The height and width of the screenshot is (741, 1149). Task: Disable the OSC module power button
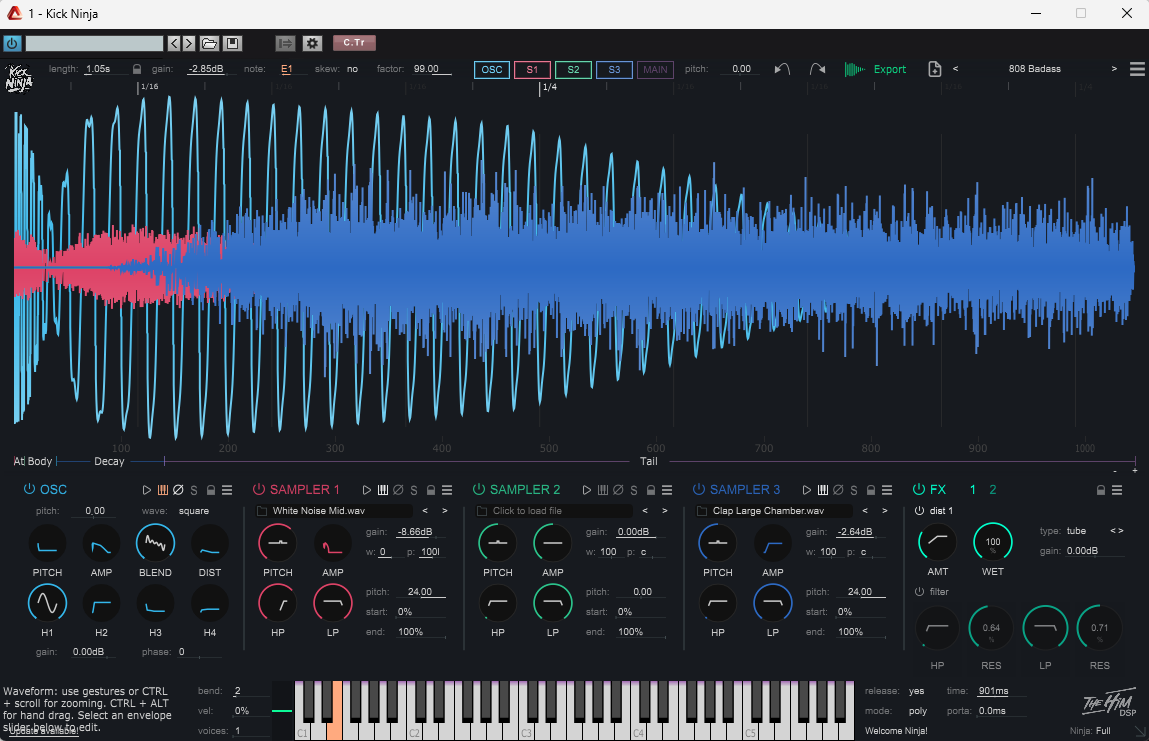[29, 490]
